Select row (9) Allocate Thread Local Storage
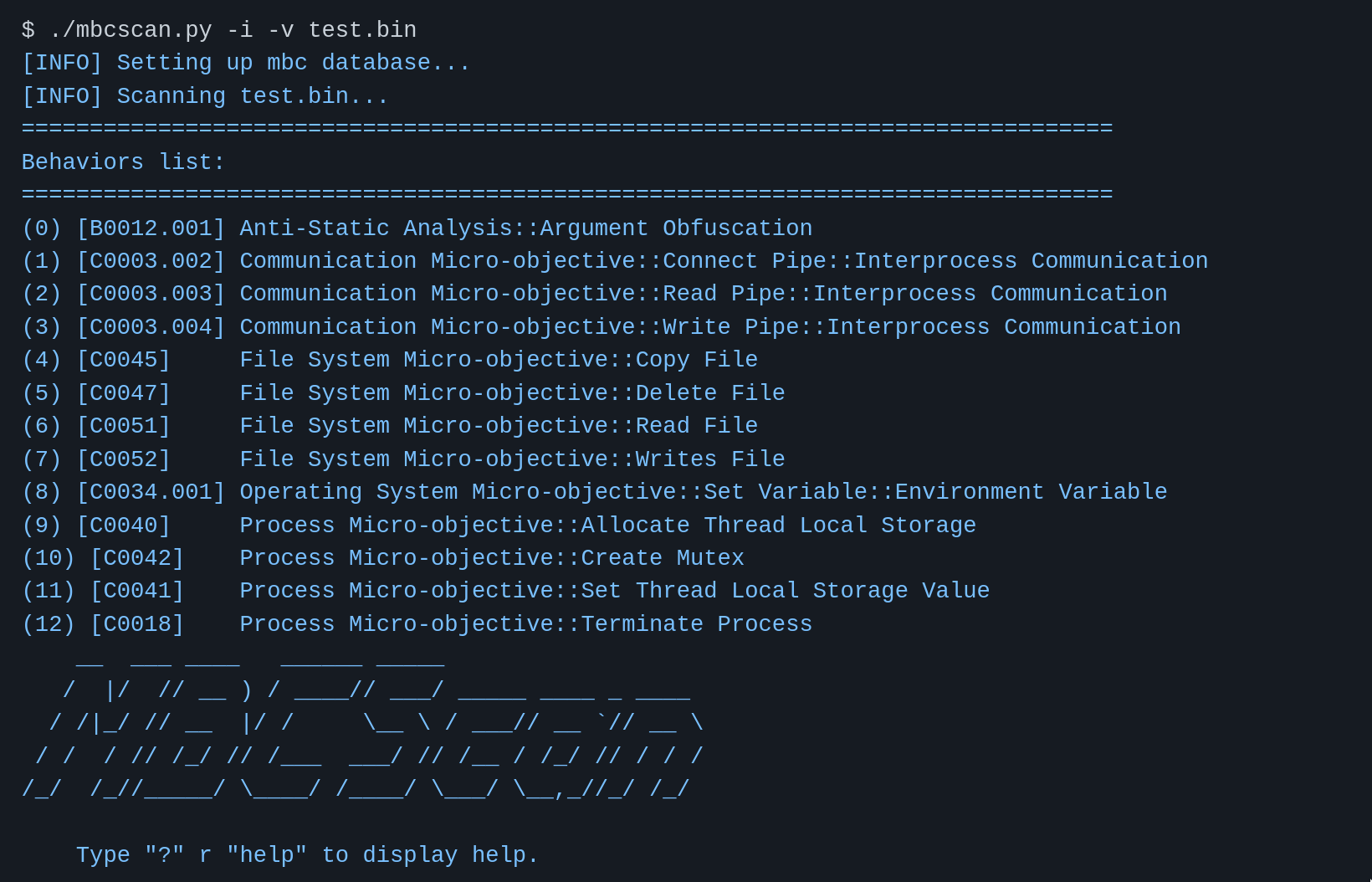The image size is (1372, 882). click(x=499, y=526)
